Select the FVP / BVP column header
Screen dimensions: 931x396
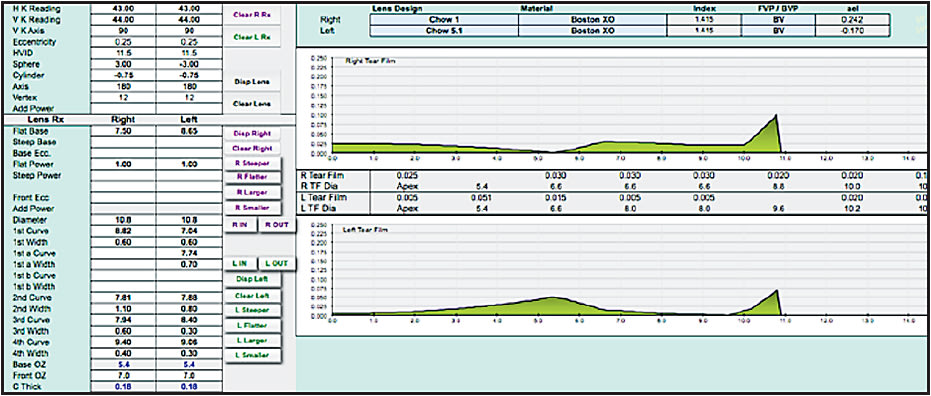[x=778, y=9]
